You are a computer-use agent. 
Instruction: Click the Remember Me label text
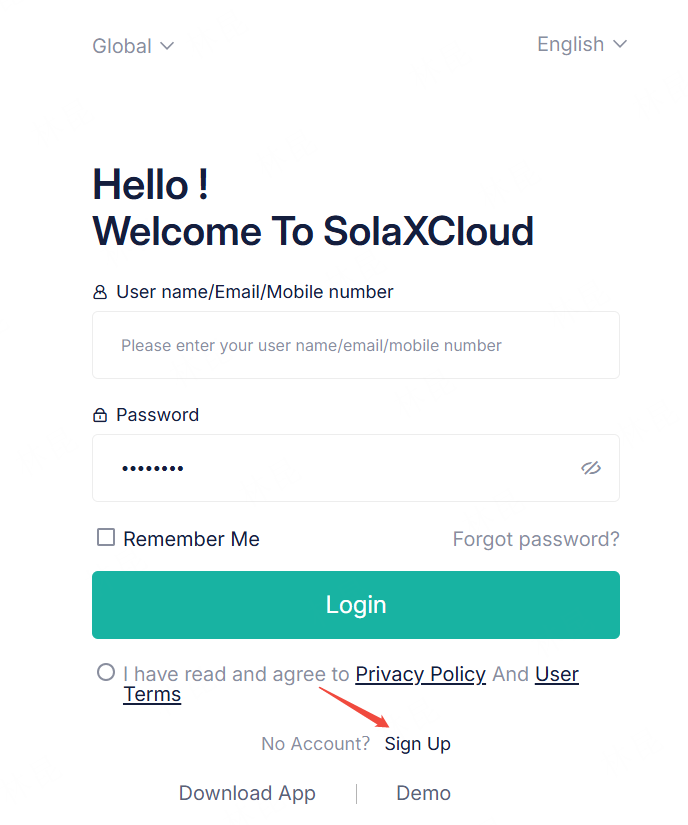coord(191,539)
